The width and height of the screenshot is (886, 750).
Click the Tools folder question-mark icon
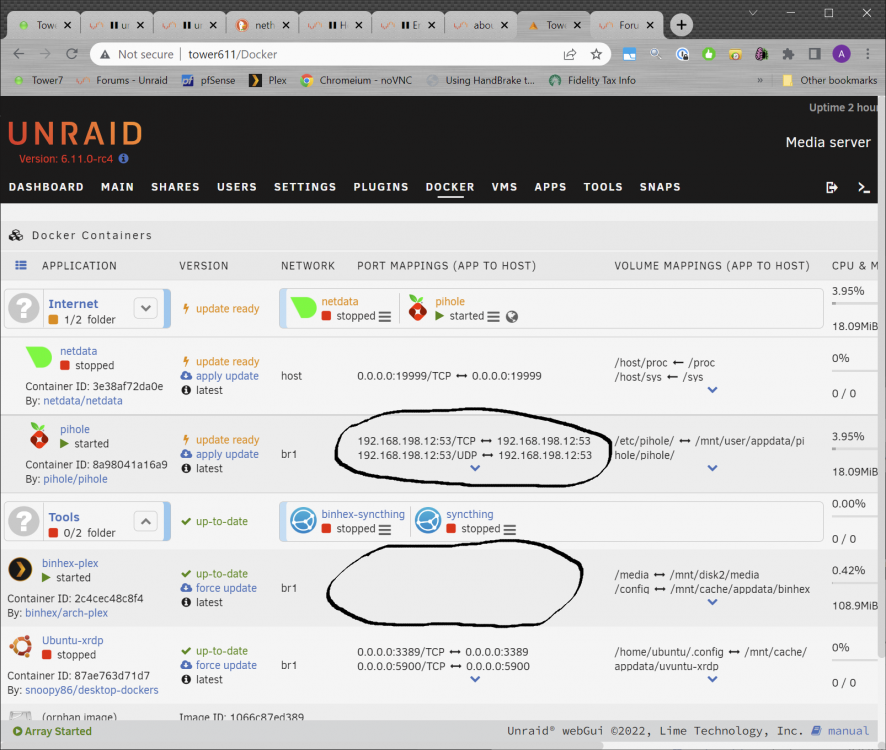pyautogui.click(x=24, y=521)
